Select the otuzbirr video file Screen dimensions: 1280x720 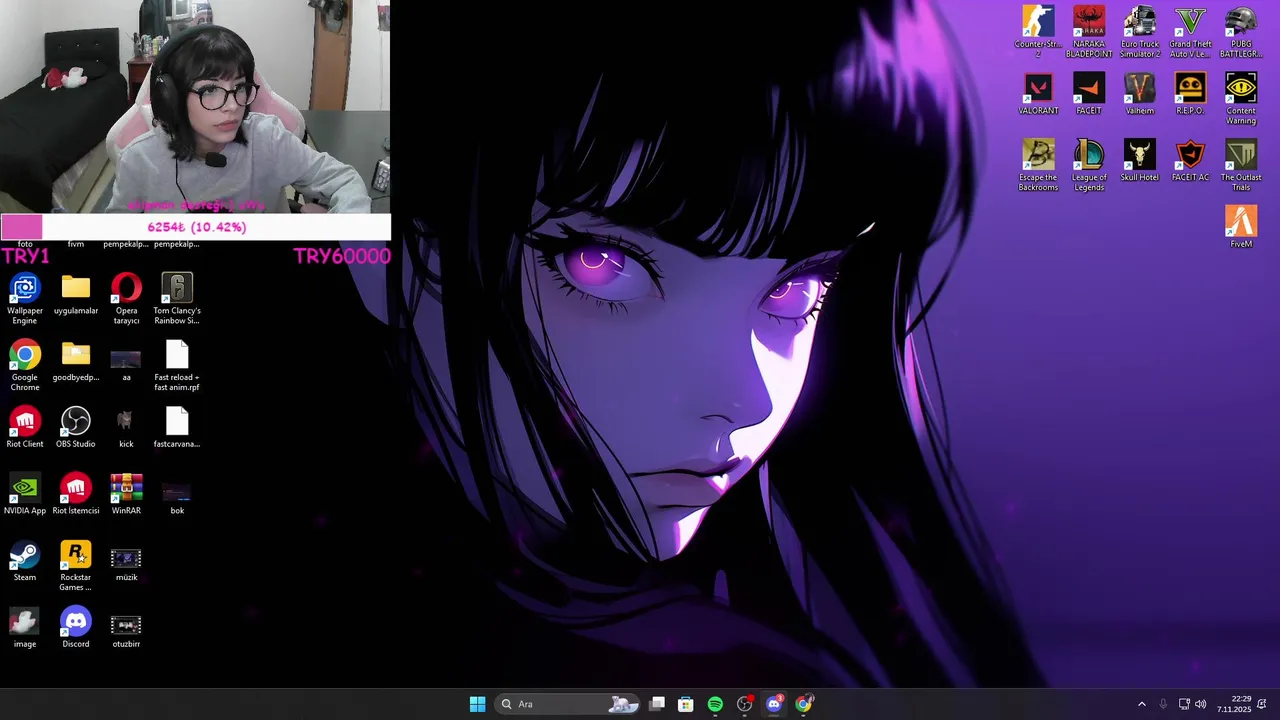pos(126,629)
